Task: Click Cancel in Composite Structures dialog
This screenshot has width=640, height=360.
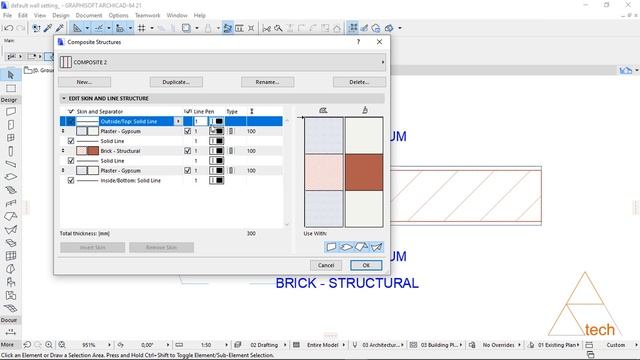Action: click(x=326, y=265)
